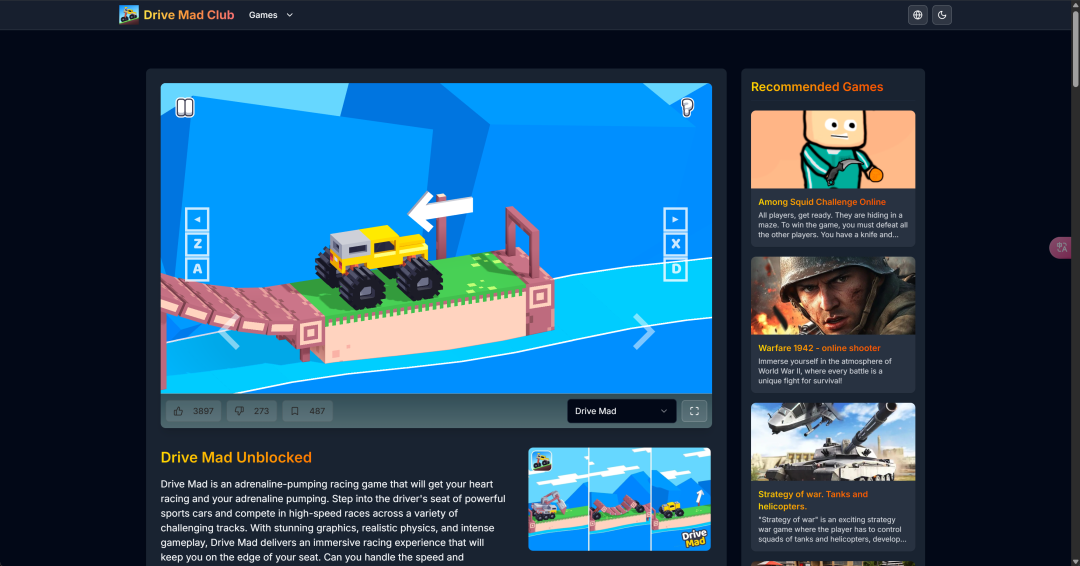
Task: Click the Drive Mad description paragraph
Action: click(333, 521)
